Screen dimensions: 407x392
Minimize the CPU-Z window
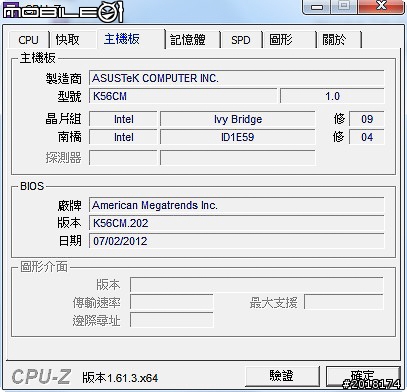317,7
